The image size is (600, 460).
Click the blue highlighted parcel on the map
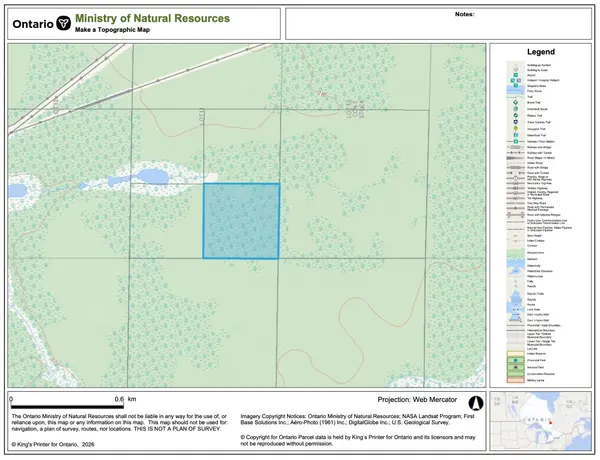coord(241,221)
